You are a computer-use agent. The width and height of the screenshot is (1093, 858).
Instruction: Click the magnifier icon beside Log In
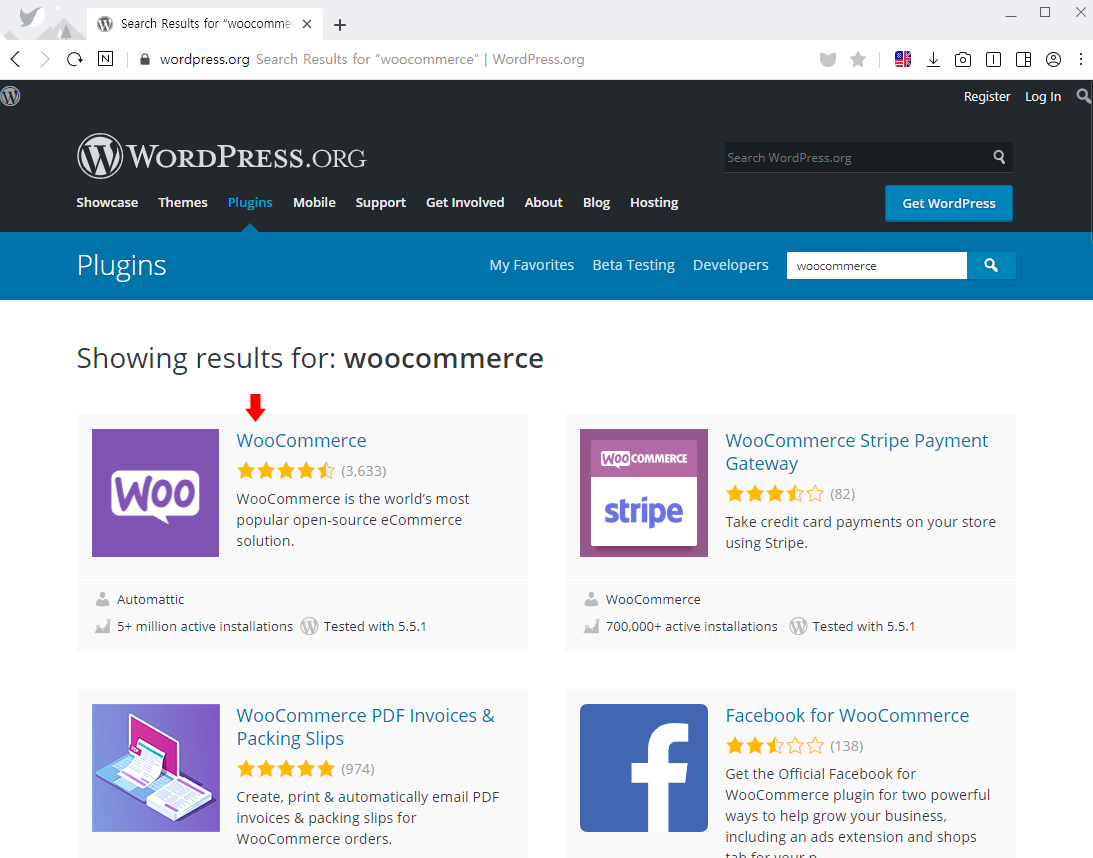[x=1083, y=96]
